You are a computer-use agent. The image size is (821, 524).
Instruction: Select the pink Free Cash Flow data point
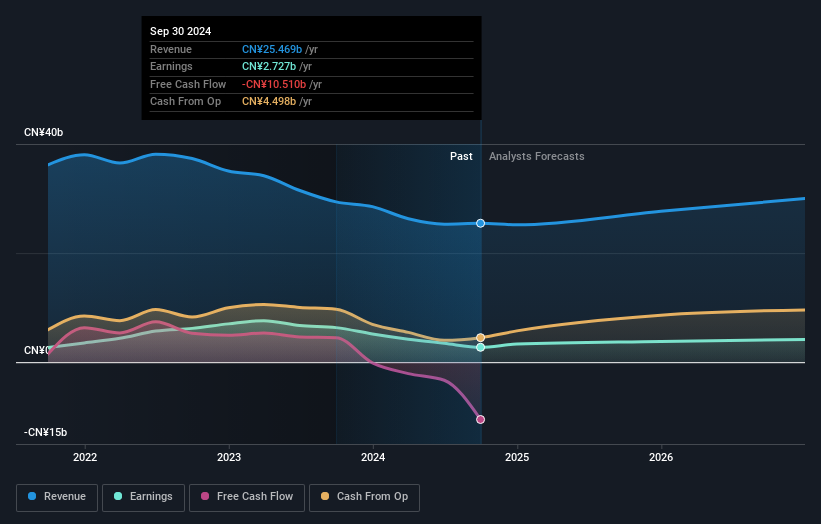481,419
